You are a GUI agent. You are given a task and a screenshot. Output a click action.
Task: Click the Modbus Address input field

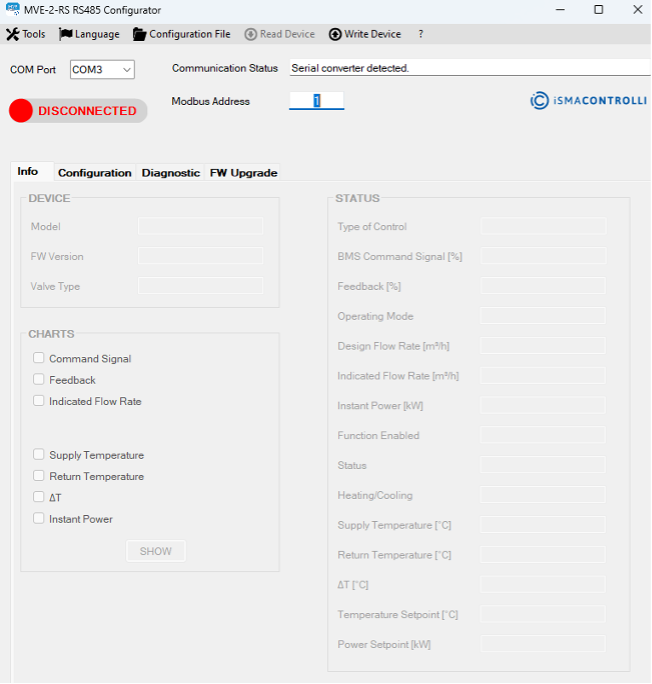(317, 101)
